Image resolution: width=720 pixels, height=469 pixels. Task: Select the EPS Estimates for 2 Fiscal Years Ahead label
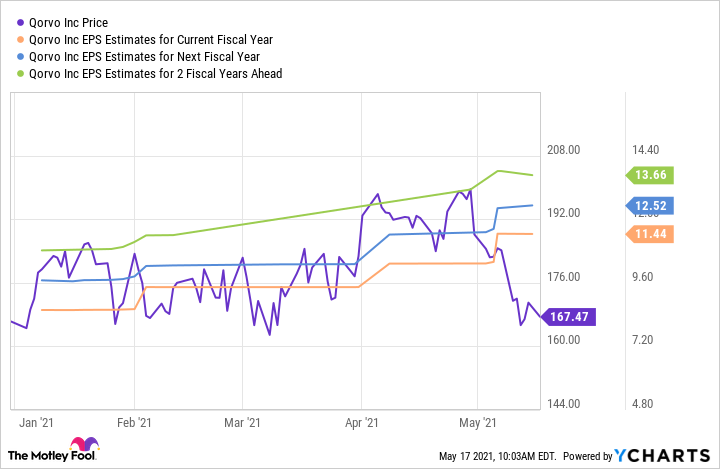tap(155, 73)
